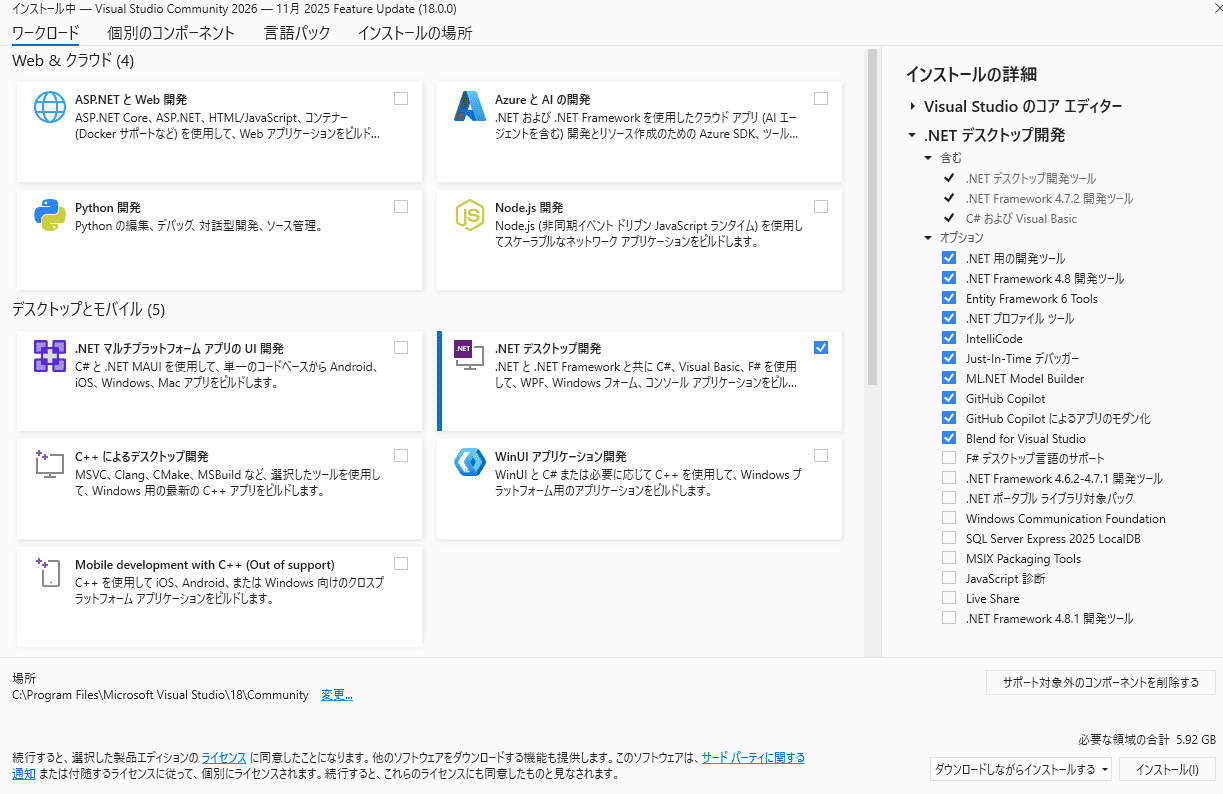Click 必要な領域の合計 5.92 GB text

pyautogui.click(x=1147, y=740)
